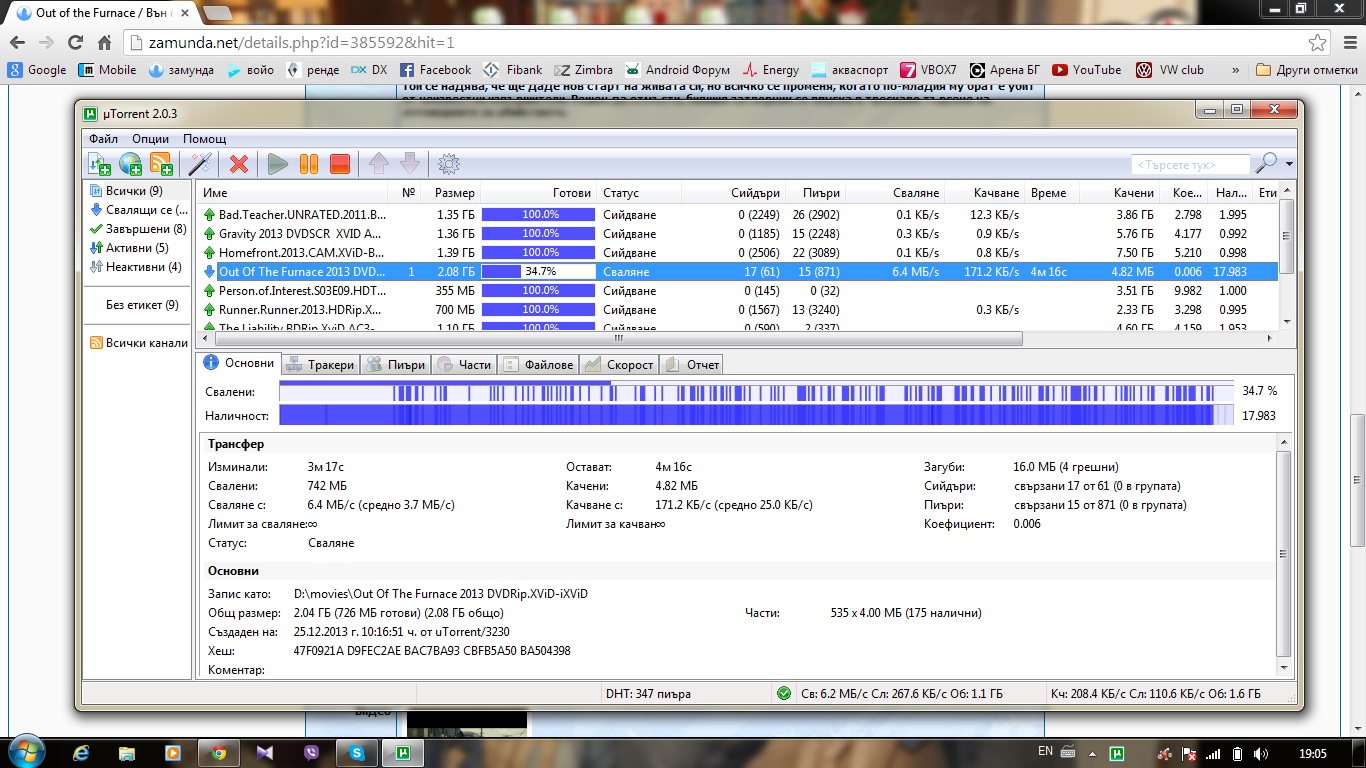Select the Bad.Teacher.UNRATED.2011 torrent row

(x=302, y=215)
